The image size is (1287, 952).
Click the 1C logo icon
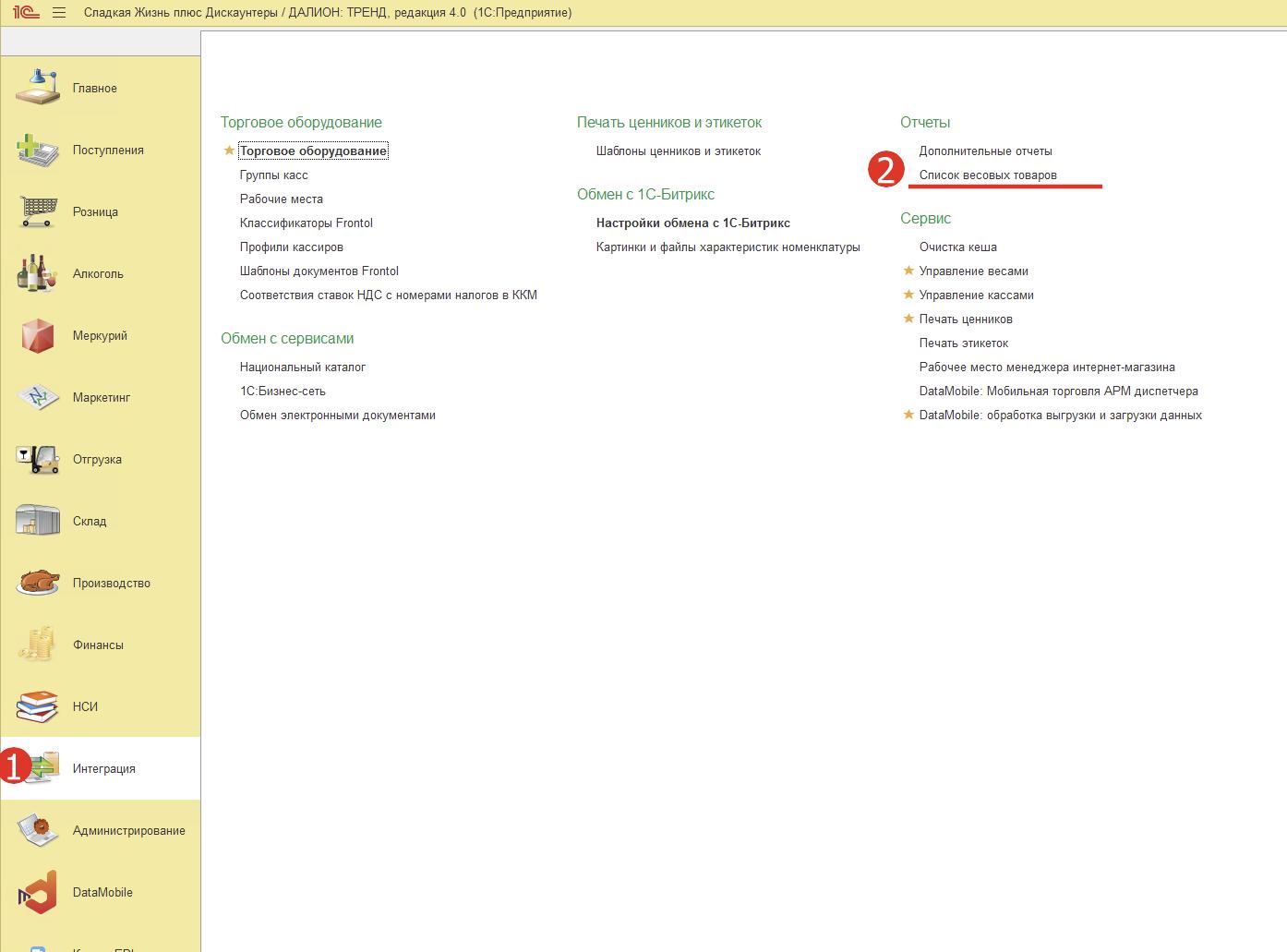(x=25, y=13)
